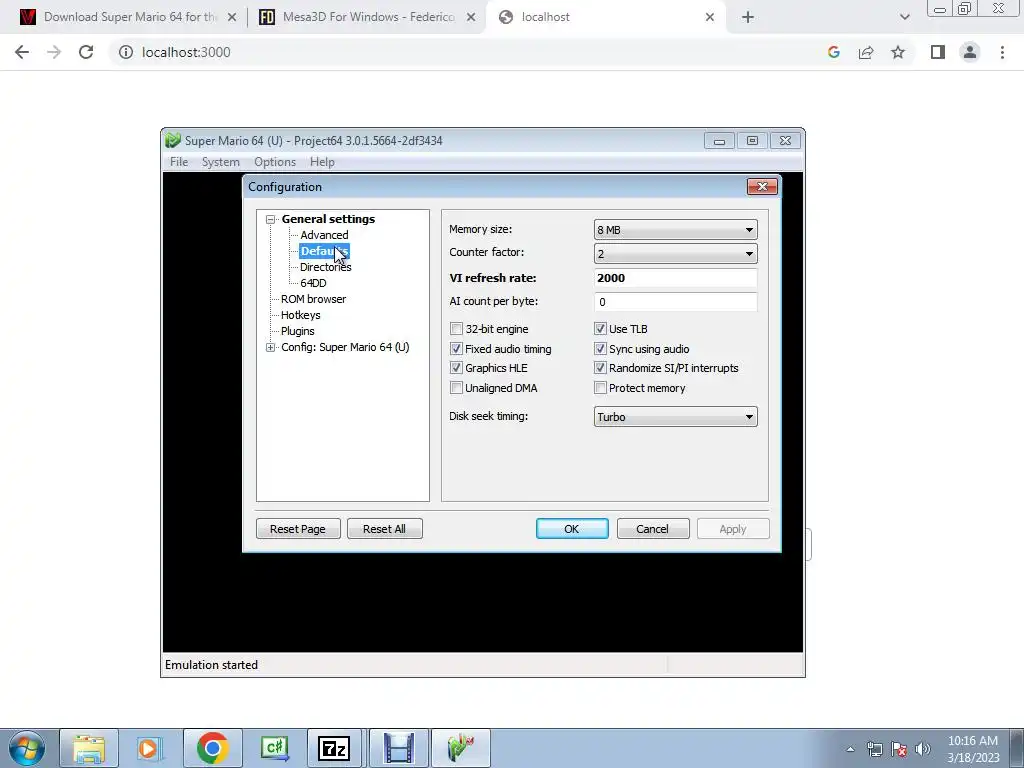Click the Project64 title bar logo icon
The image size is (1024, 768).
(173, 140)
